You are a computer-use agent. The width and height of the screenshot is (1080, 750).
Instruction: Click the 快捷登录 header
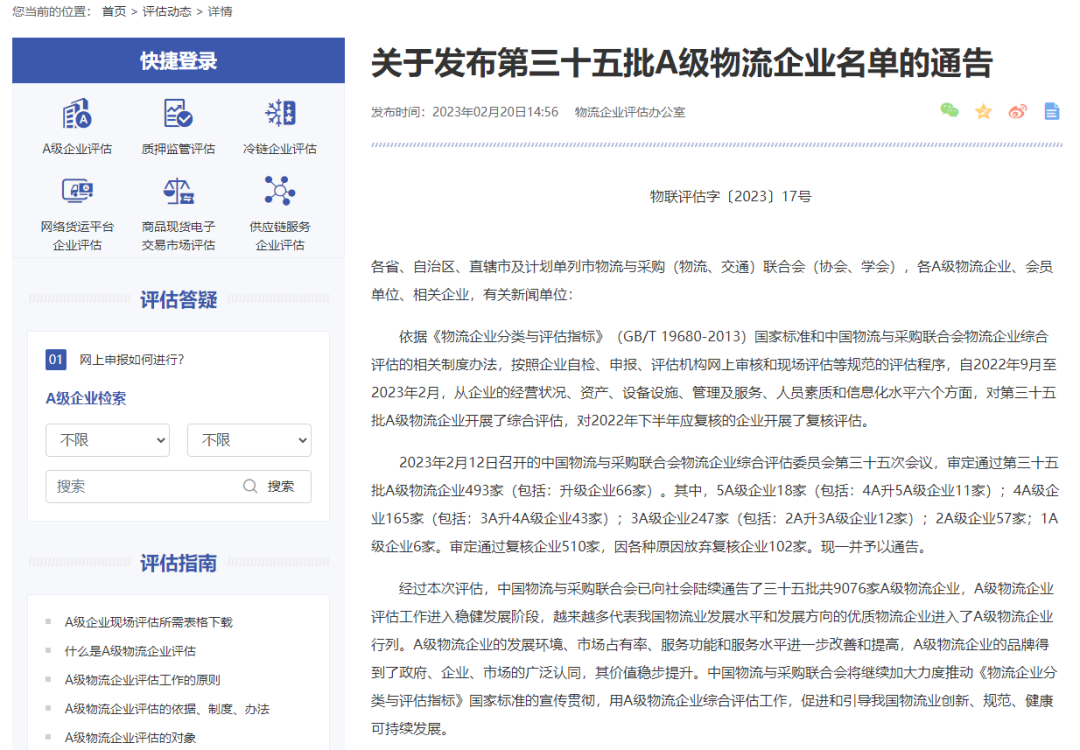tap(178, 61)
